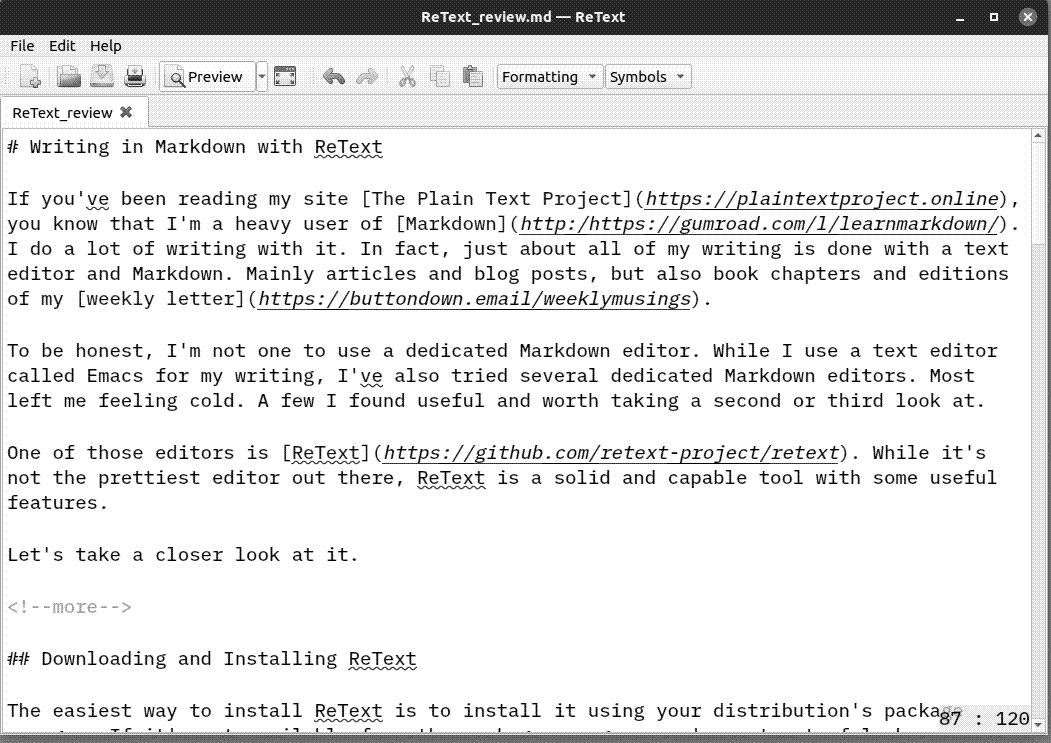Close the ReText window
The height and width of the screenshot is (743, 1051).
tap(1028, 17)
